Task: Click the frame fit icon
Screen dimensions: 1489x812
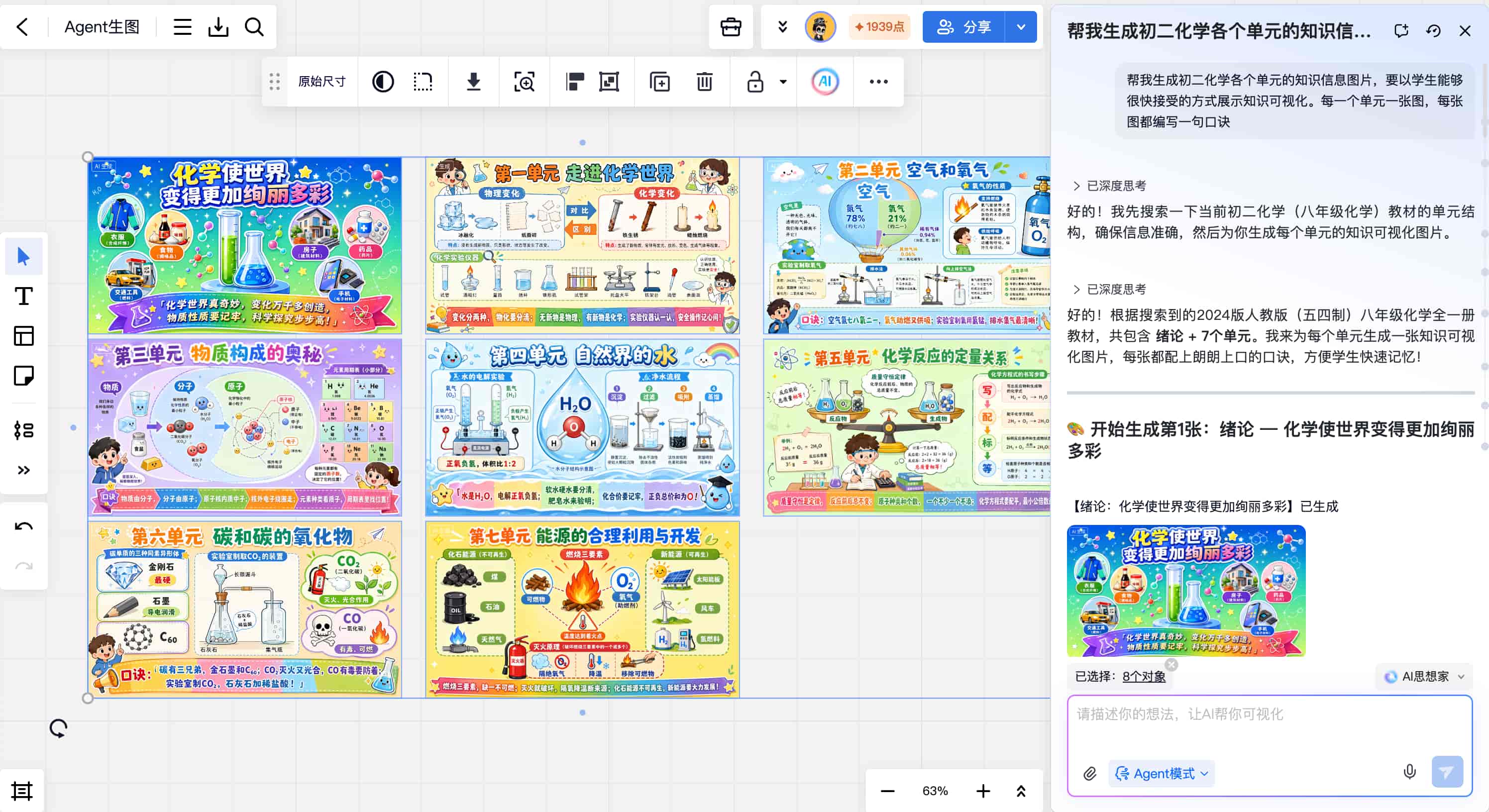Action: tap(609, 82)
